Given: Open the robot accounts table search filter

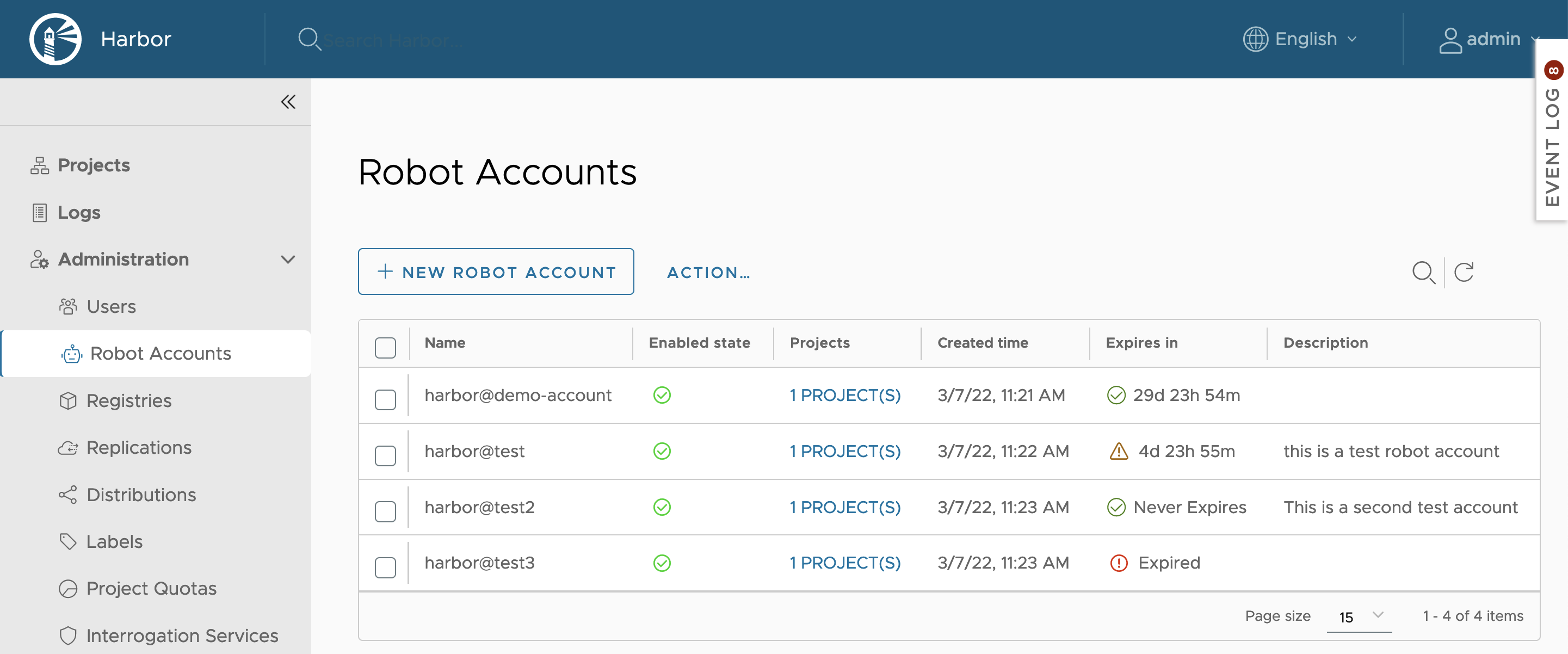Looking at the screenshot, I should 1424,272.
